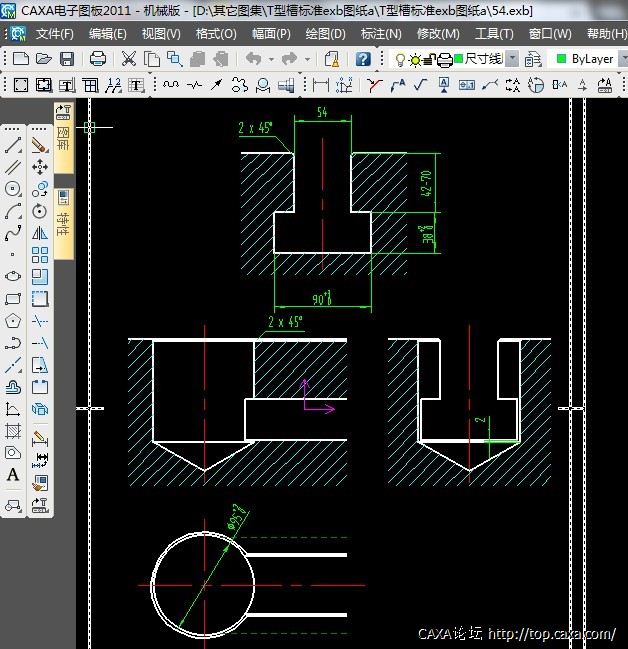Activate the Text tool (letter A)
Image resolution: width=628 pixels, height=649 pixels.
(x=13, y=475)
